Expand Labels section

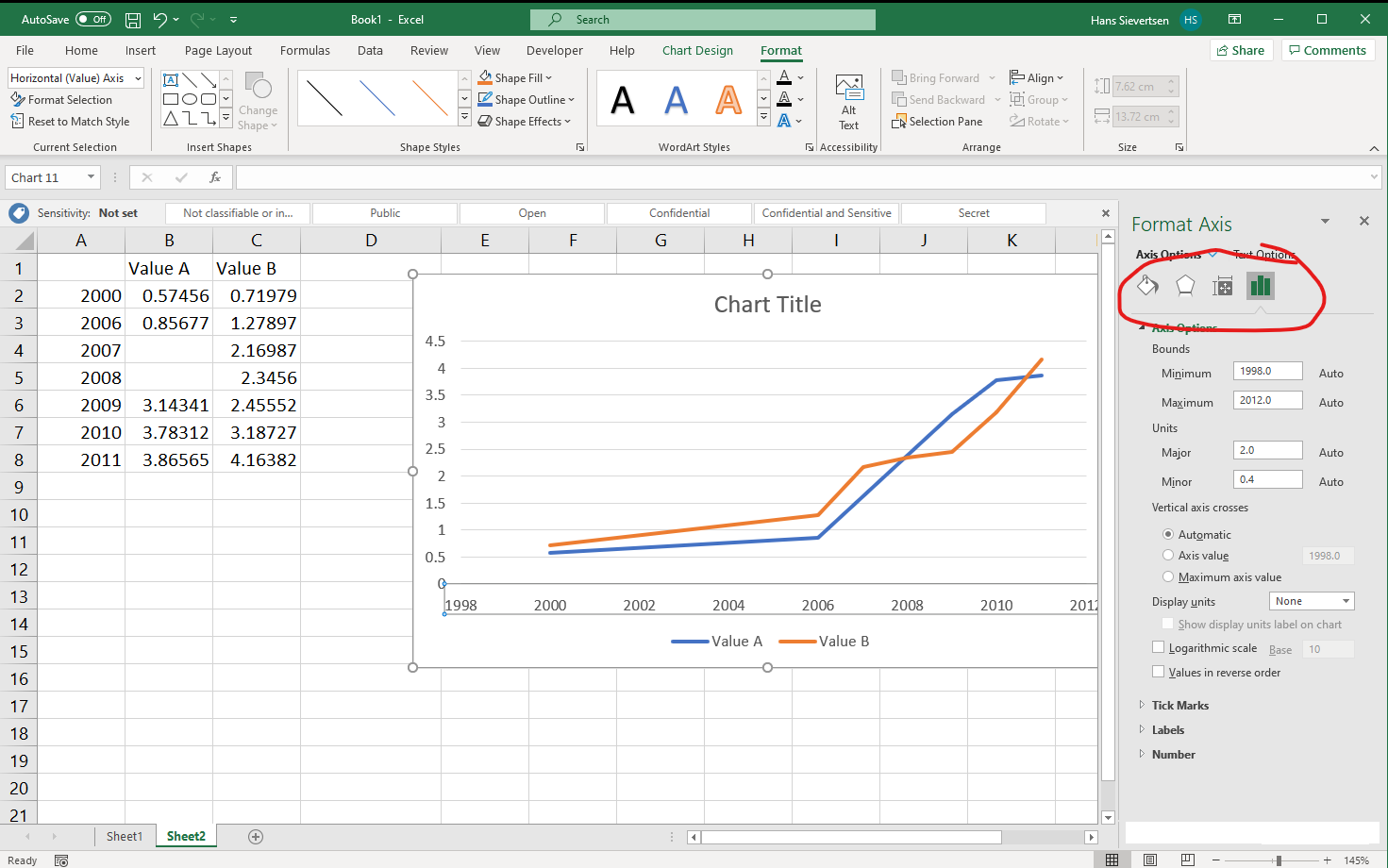(x=1167, y=730)
